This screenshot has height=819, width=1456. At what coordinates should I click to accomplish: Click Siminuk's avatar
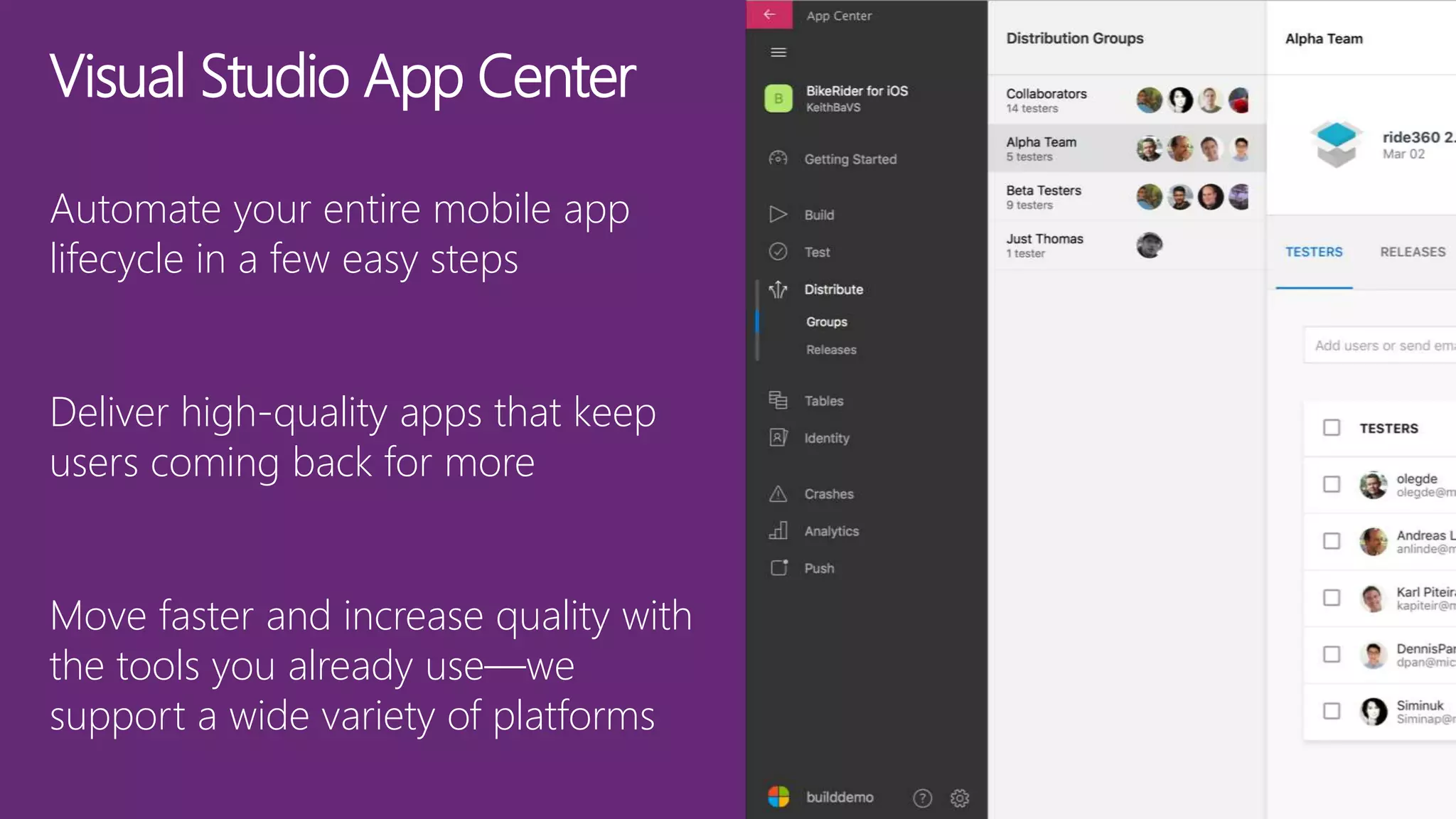pyautogui.click(x=1374, y=711)
